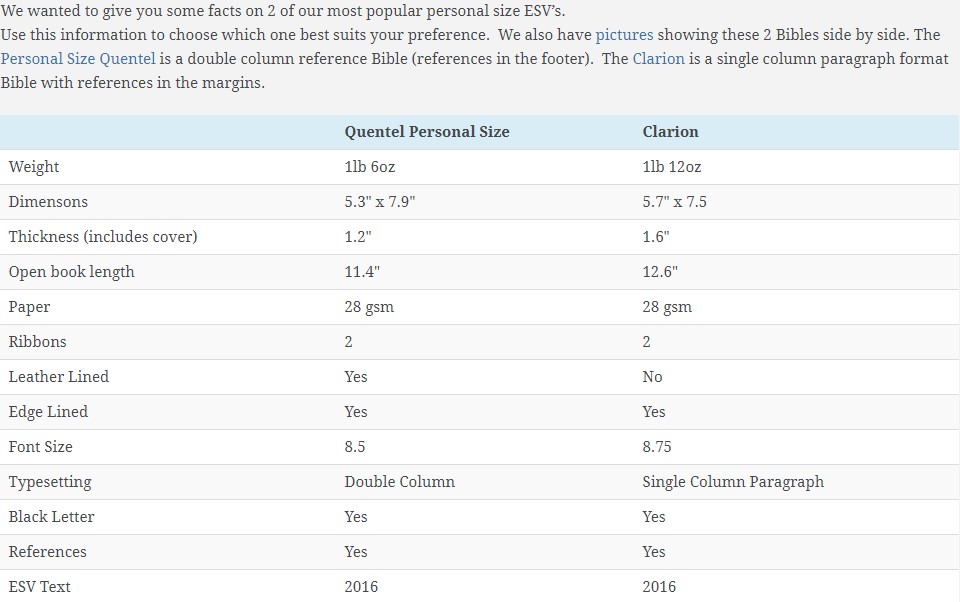Click the "Dimensons" row label
Screen dimensions: 960x602
point(48,202)
